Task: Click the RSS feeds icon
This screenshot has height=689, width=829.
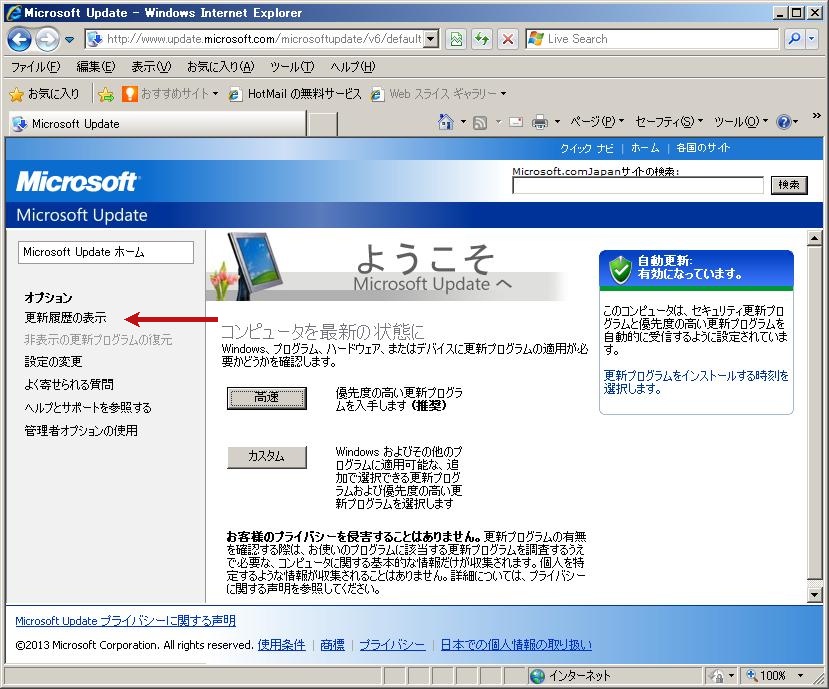Action: coord(480,123)
